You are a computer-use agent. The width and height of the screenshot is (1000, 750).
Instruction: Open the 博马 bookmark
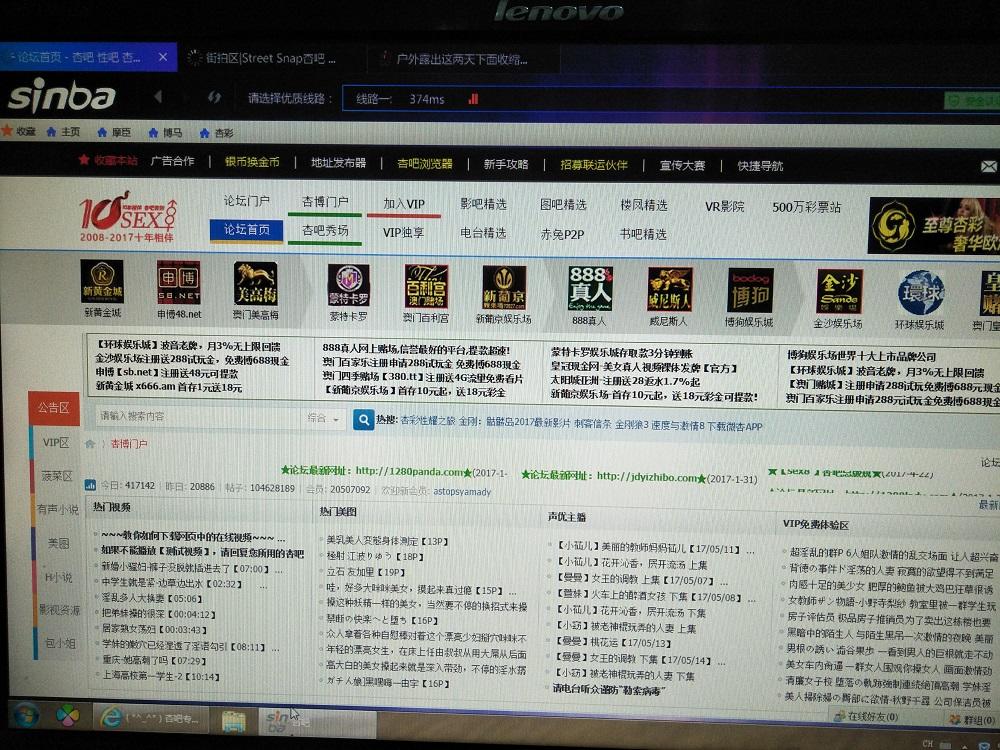pos(165,133)
